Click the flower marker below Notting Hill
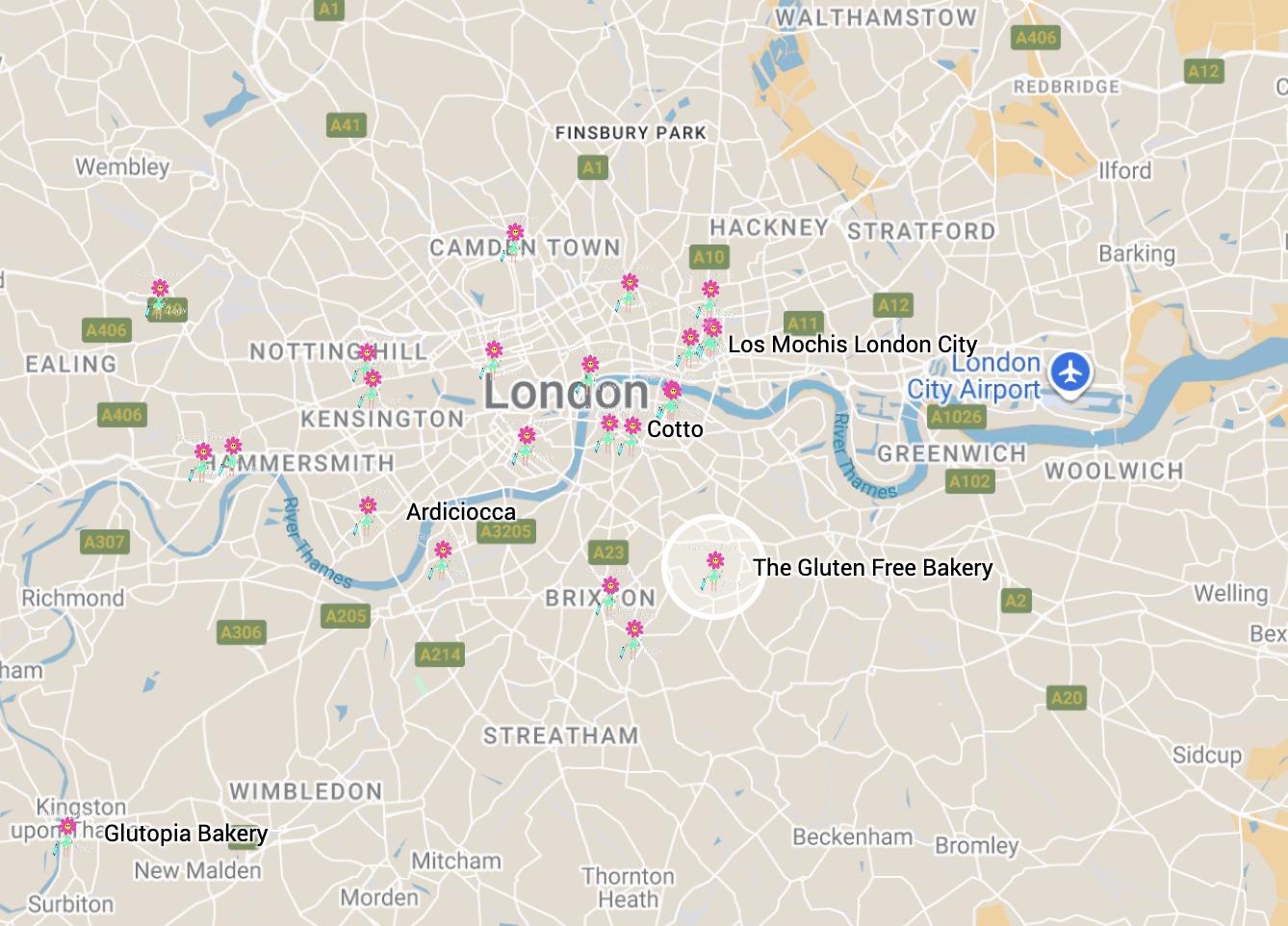 371,388
